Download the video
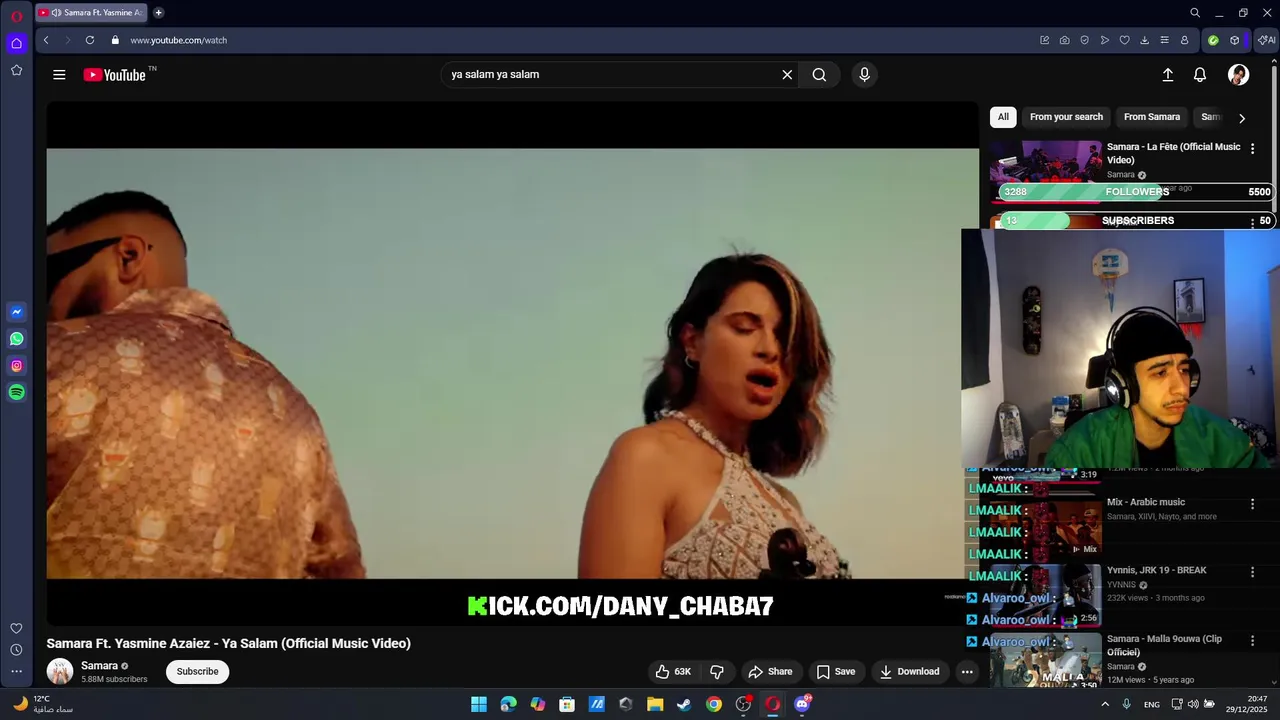Image resolution: width=1280 pixels, height=720 pixels. (909, 672)
